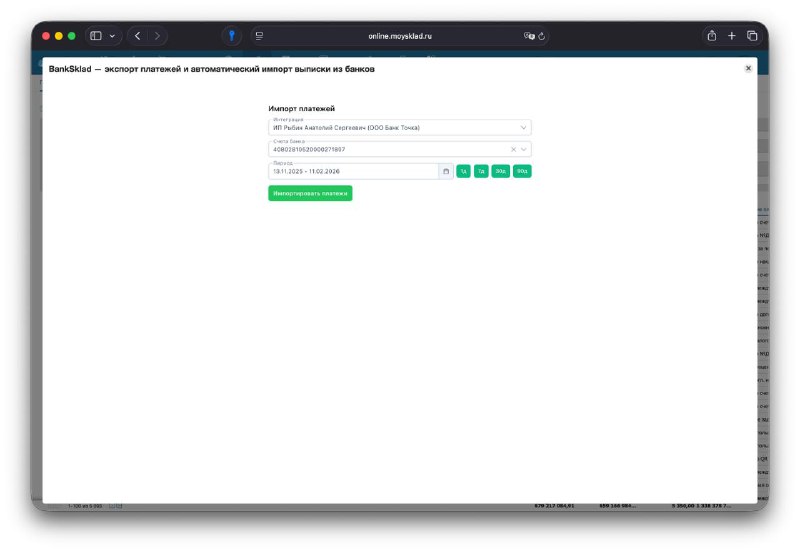The height and width of the screenshot is (552, 800).
Task: Open the Интеграция dropdown with ИП Рыбин
Action: 399,128
